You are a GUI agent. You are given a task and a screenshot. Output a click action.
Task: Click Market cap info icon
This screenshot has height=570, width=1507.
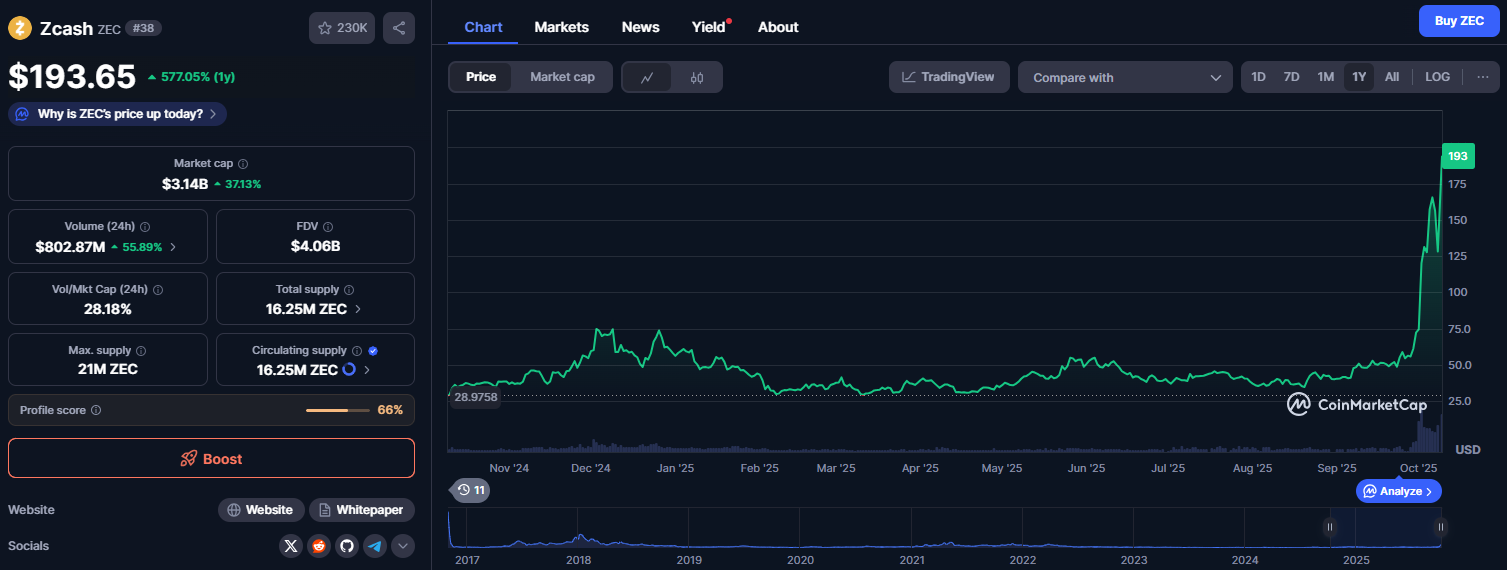243,164
